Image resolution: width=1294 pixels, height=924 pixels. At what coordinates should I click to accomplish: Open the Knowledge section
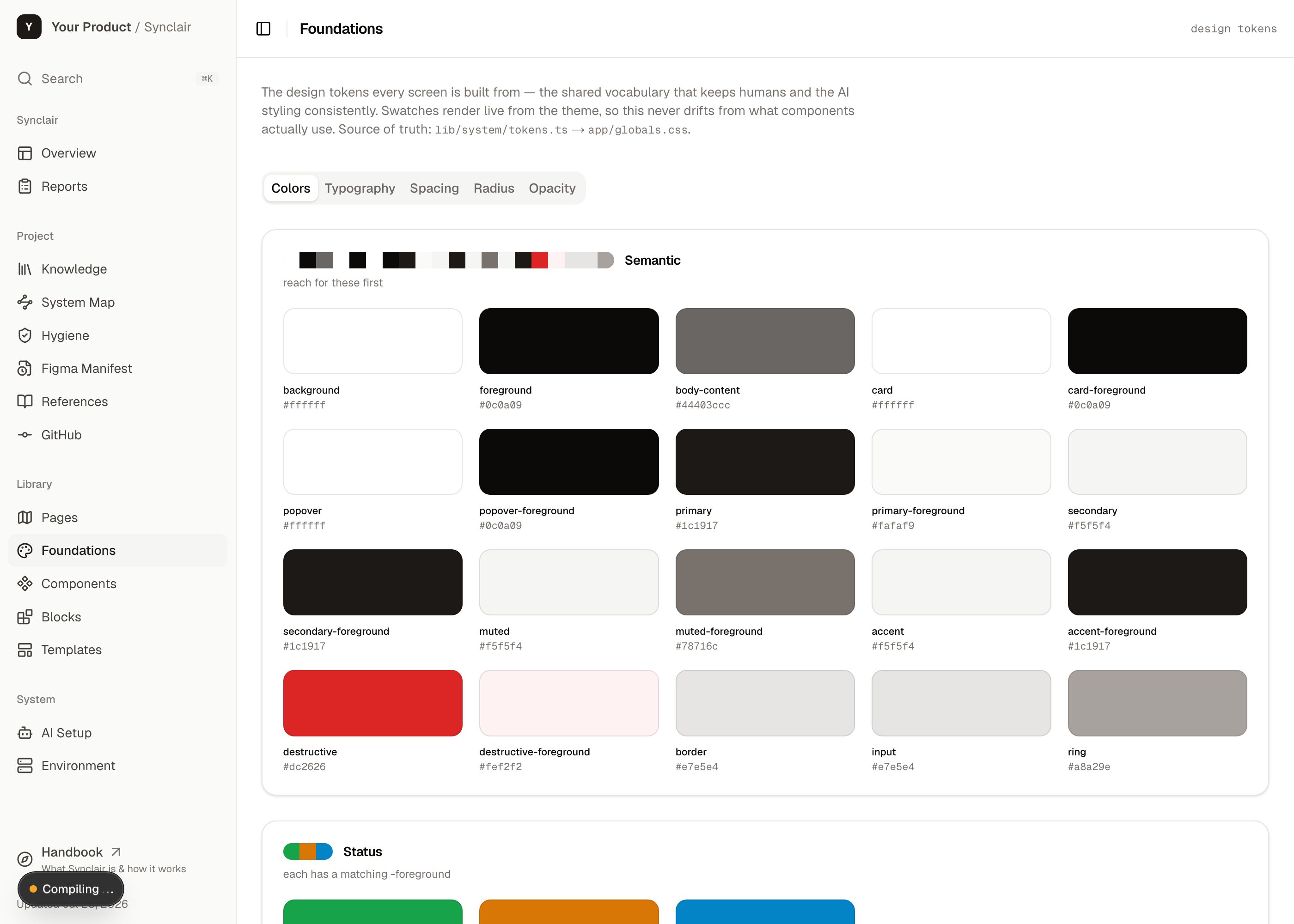pyautogui.click(x=118, y=269)
